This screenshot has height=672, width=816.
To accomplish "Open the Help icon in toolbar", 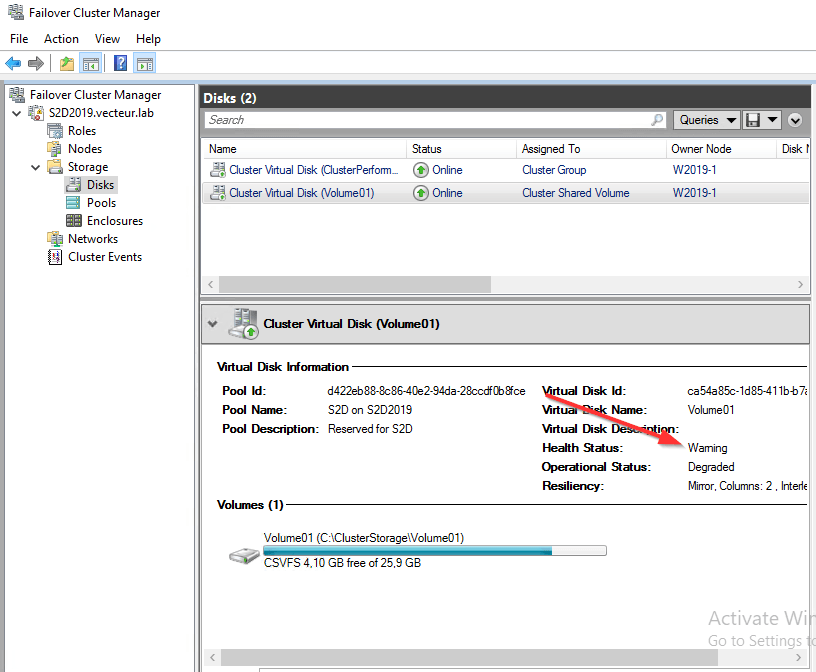I will pyautogui.click(x=120, y=64).
